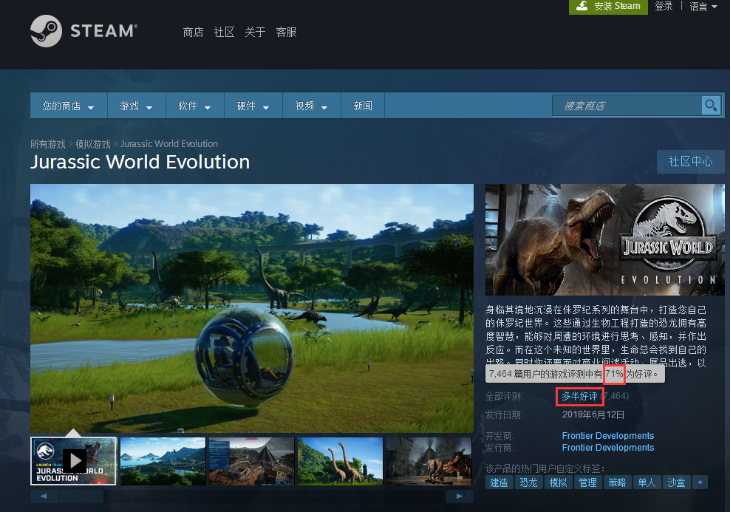The height and width of the screenshot is (513, 731).
Task: Open the 客服 support menu item
Action: click(x=286, y=32)
